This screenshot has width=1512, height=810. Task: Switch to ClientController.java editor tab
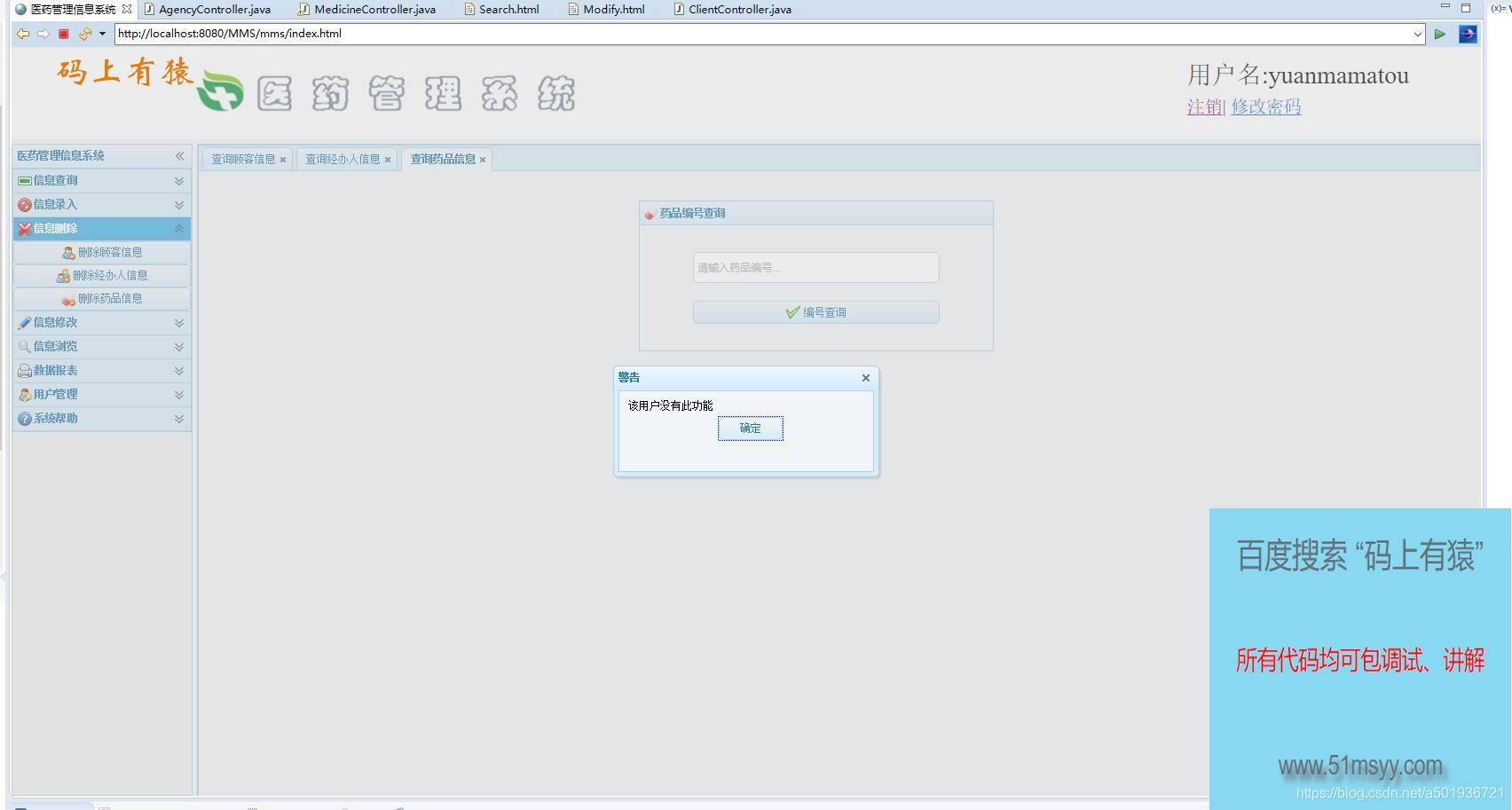click(733, 9)
